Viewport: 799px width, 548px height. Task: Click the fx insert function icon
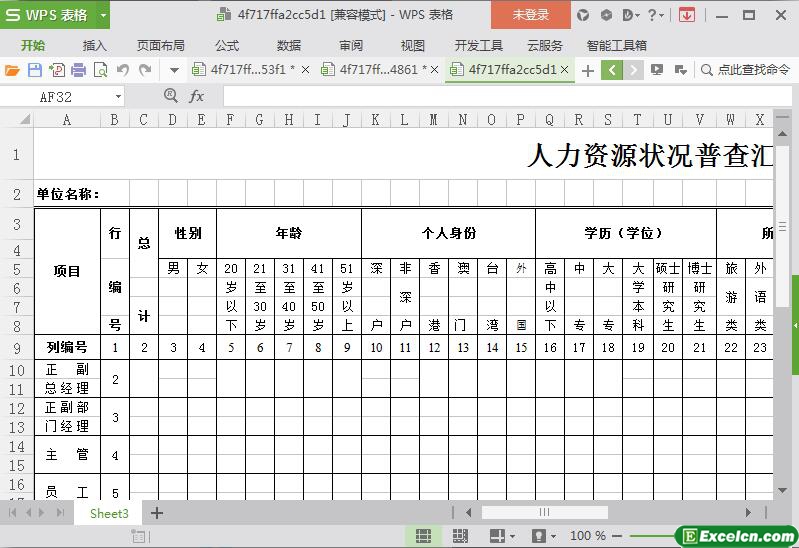197,96
